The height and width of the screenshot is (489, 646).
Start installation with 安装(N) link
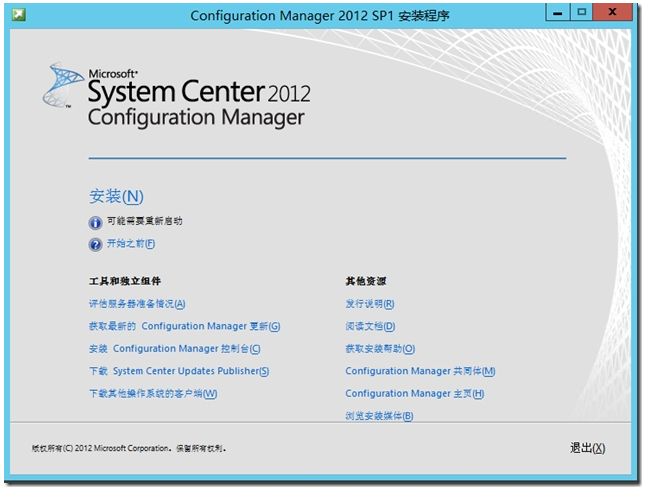pyautogui.click(x=116, y=197)
